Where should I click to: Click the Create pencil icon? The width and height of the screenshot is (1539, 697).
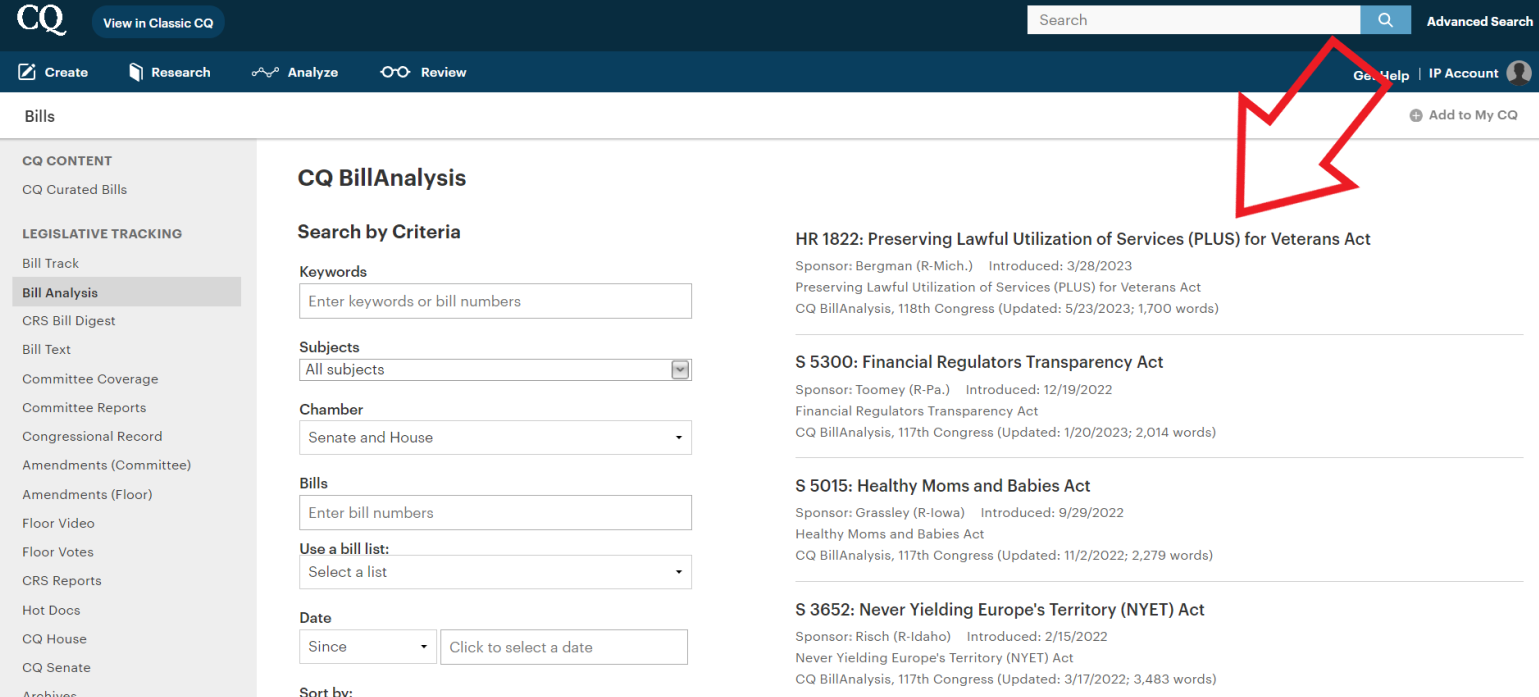[27, 72]
